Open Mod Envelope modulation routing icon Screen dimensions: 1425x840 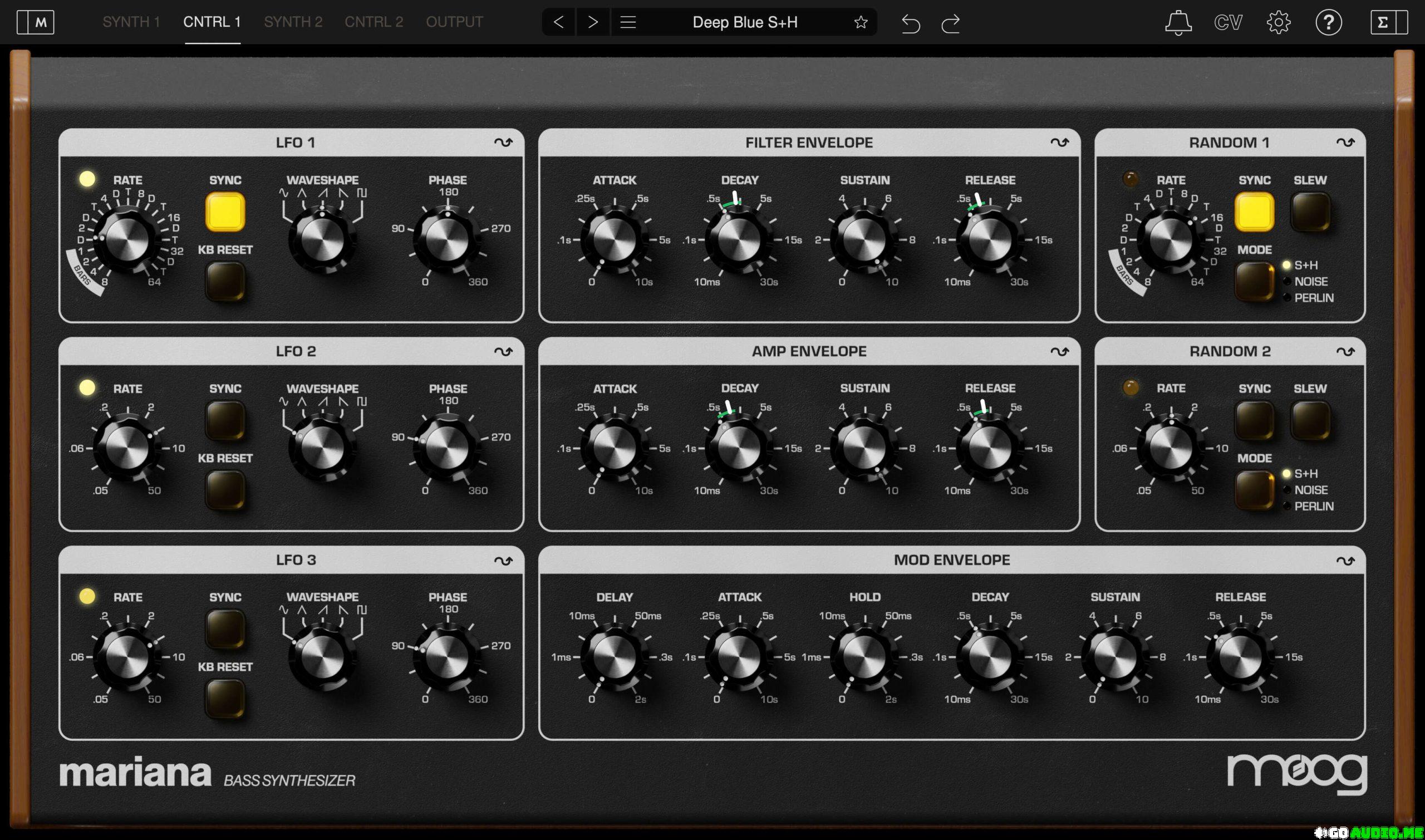point(1345,561)
